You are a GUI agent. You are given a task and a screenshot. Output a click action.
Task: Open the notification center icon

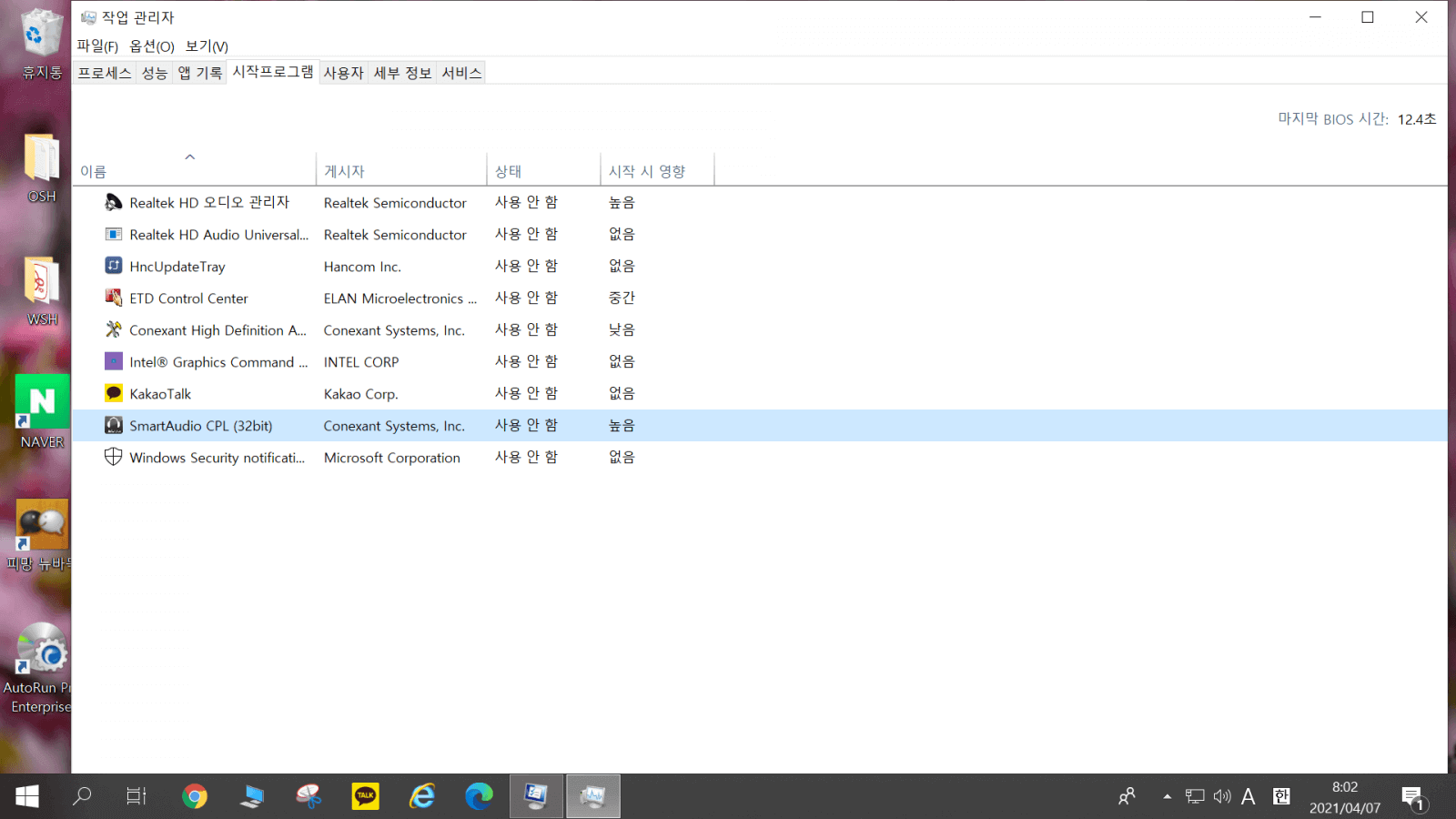[1414, 798]
